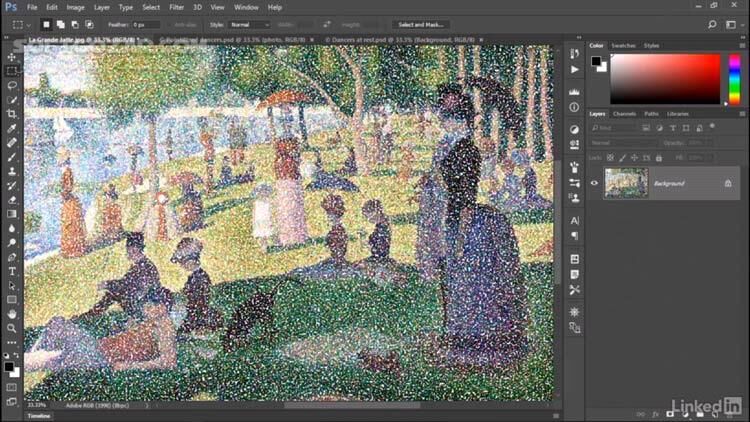Open the Color panel options menu
This screenshot has height=422, width=750.
click(742, 45)
